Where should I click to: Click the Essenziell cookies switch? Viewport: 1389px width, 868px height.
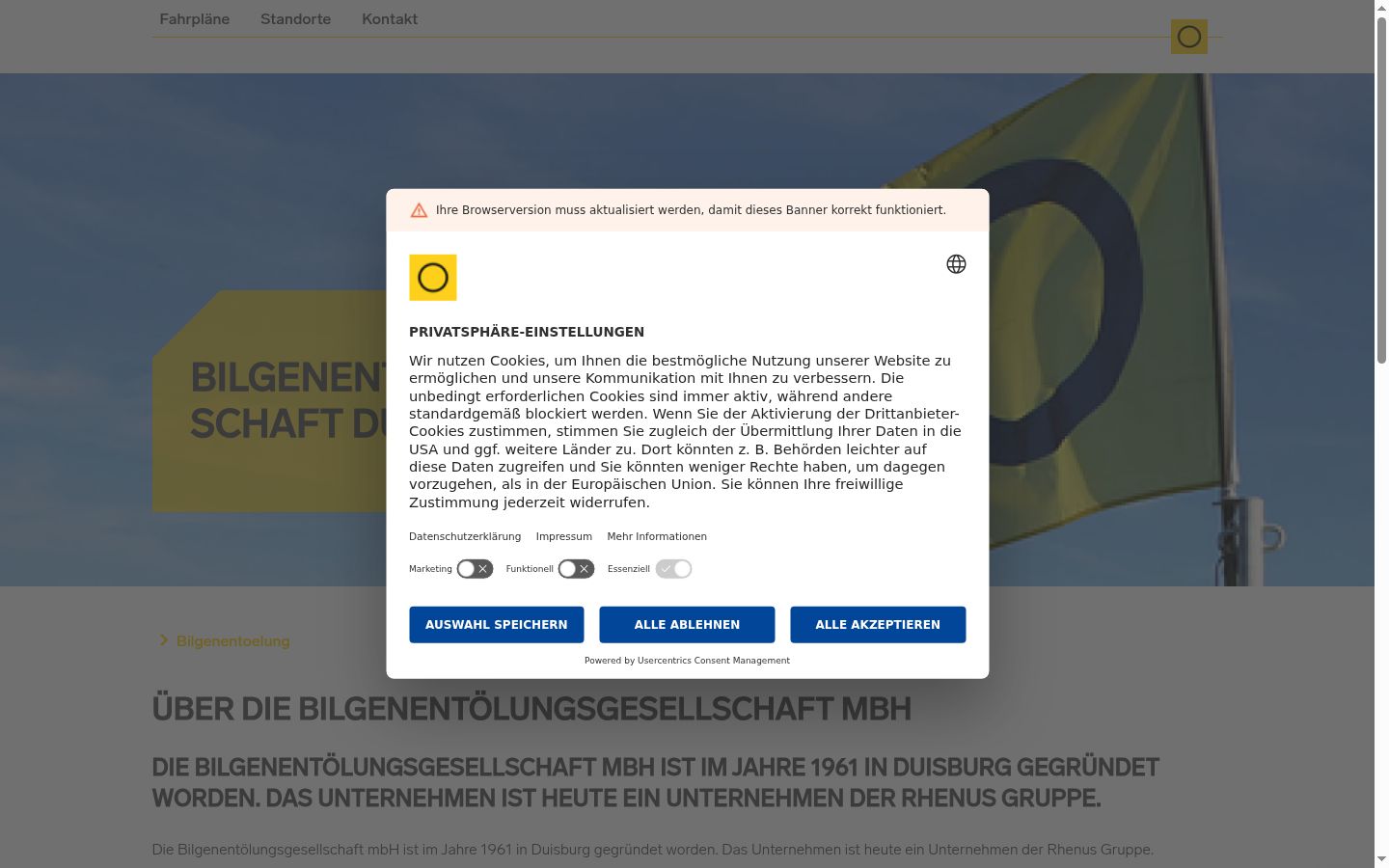[673, 569]
